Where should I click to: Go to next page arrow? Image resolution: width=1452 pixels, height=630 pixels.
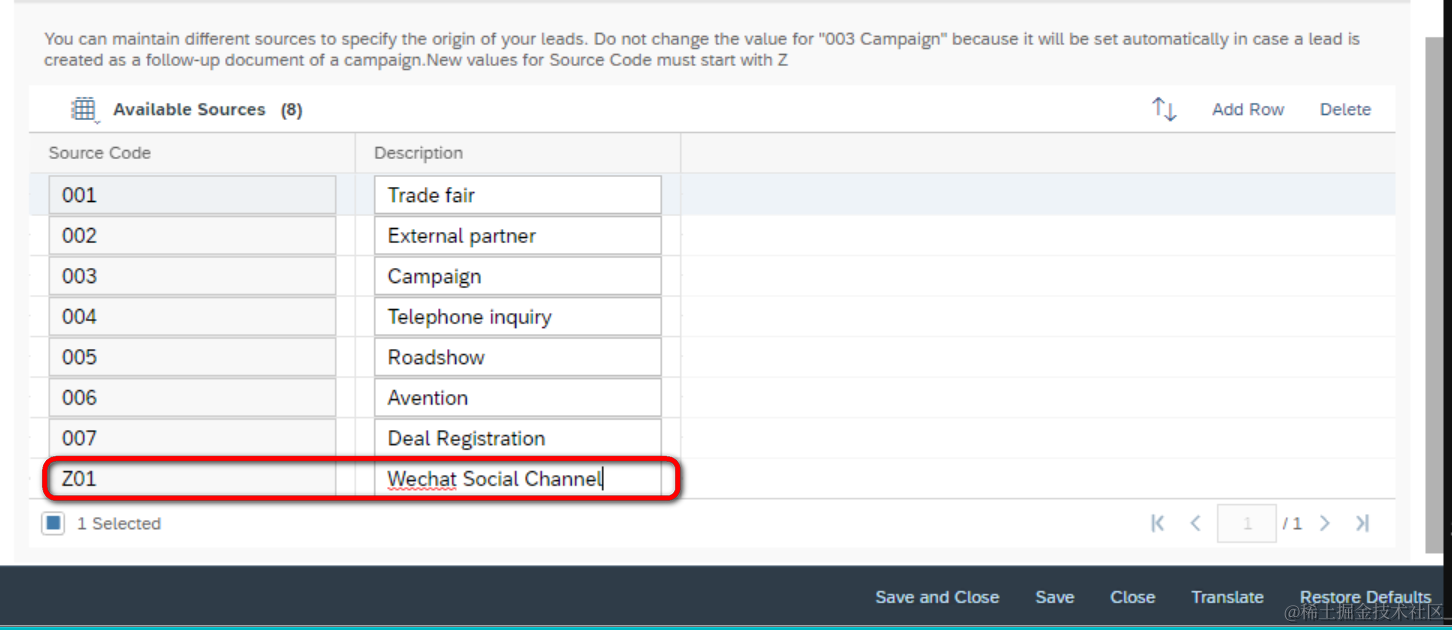[x=1325, y=523]
